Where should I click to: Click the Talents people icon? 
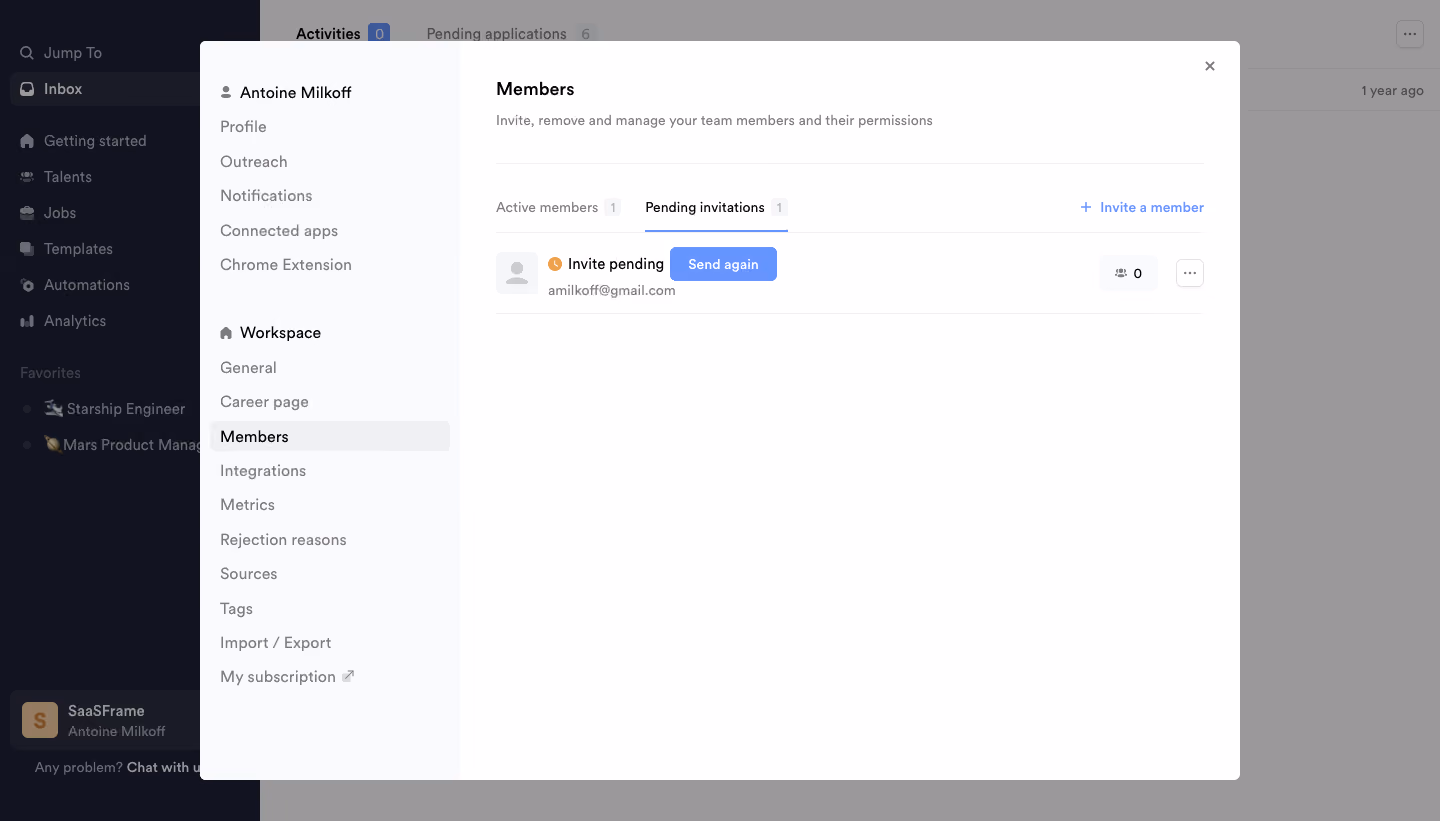click(27, 177)
